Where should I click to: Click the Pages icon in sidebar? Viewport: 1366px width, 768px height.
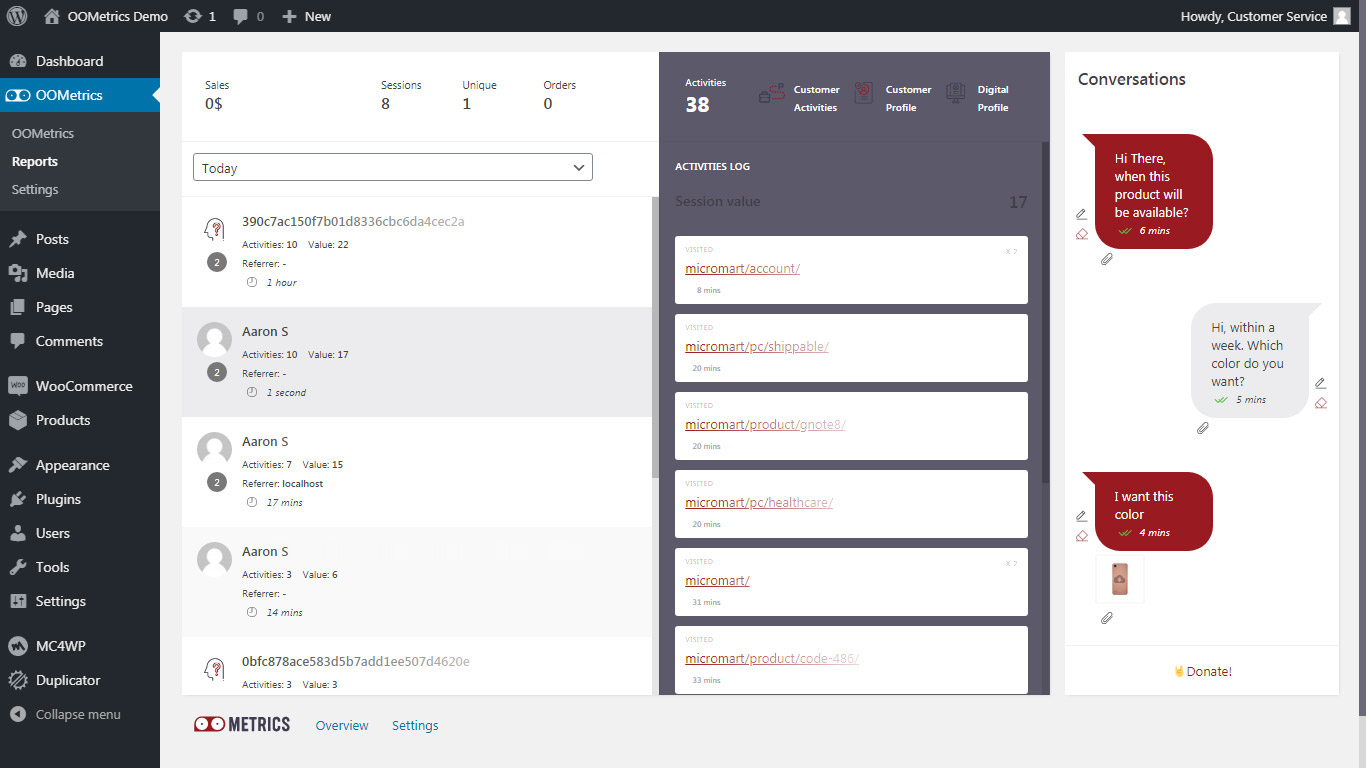pyautogui.click(x=18, y=307)
